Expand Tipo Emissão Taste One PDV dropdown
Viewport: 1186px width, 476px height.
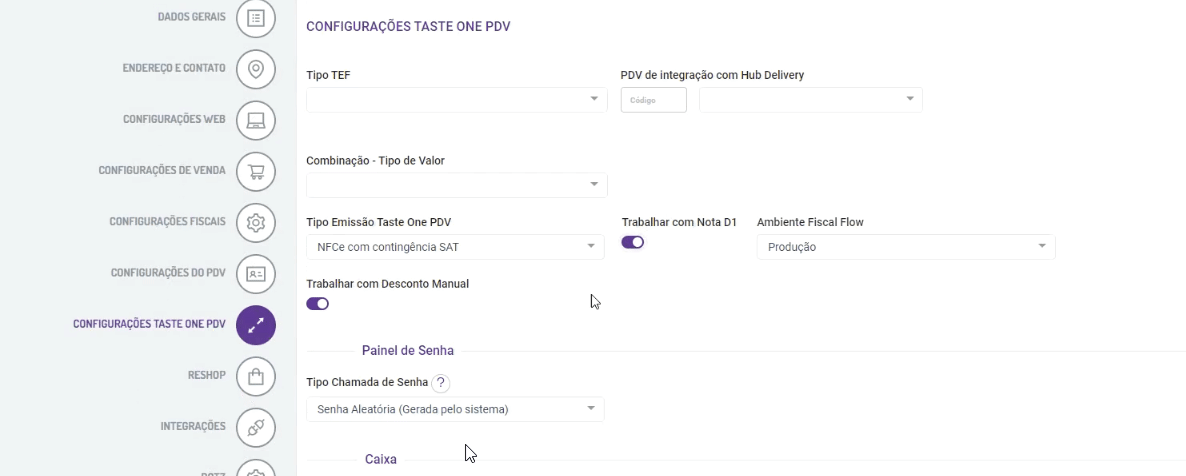pos(455,247)
